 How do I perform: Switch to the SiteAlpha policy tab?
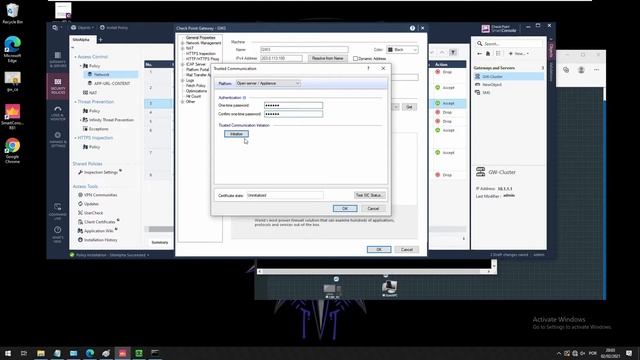pyautogui.click(x=81, y=40)
